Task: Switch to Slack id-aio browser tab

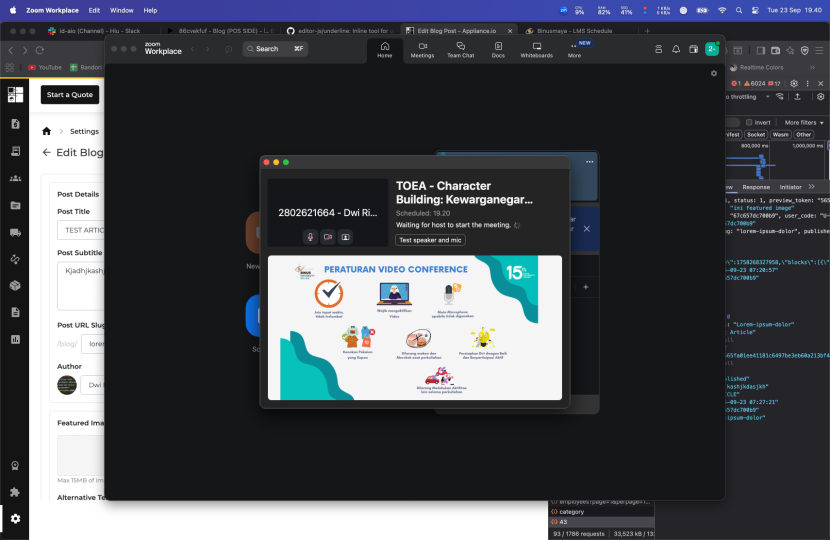Action: 101,31
